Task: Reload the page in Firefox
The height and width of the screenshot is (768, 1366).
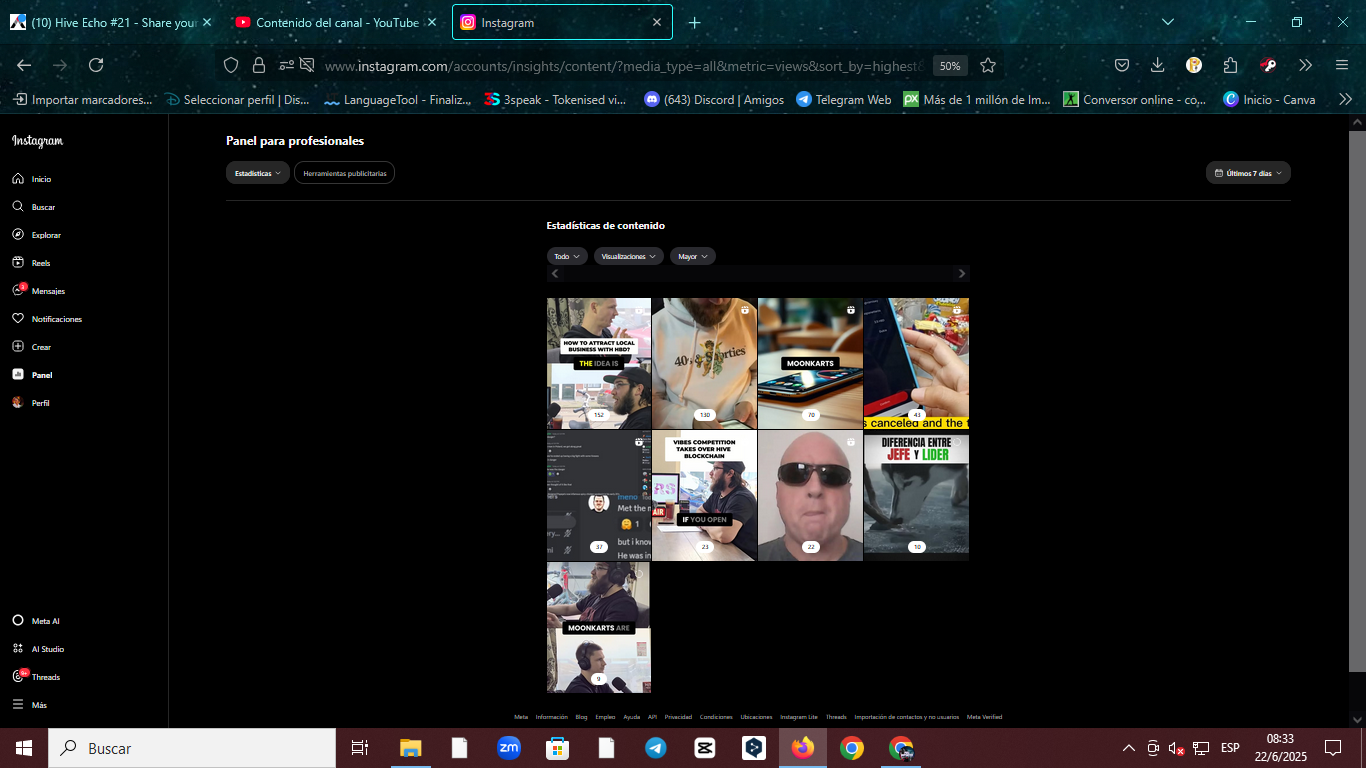Action: [96, 65]
